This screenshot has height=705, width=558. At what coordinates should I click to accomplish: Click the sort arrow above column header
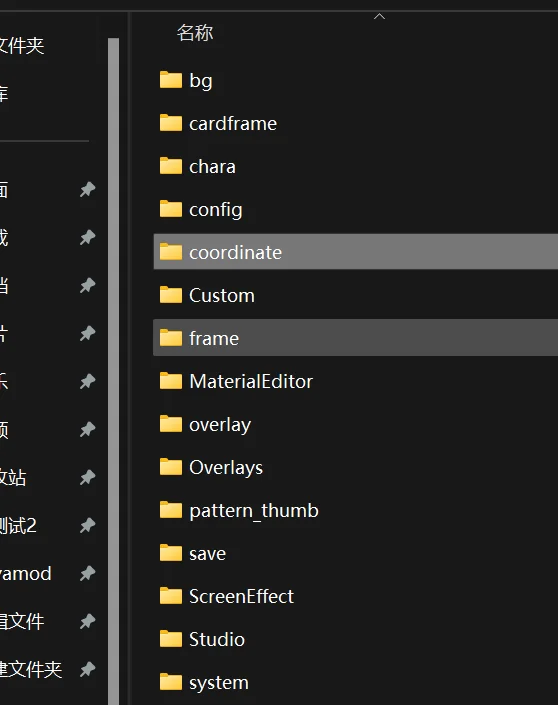coord(379,17)
